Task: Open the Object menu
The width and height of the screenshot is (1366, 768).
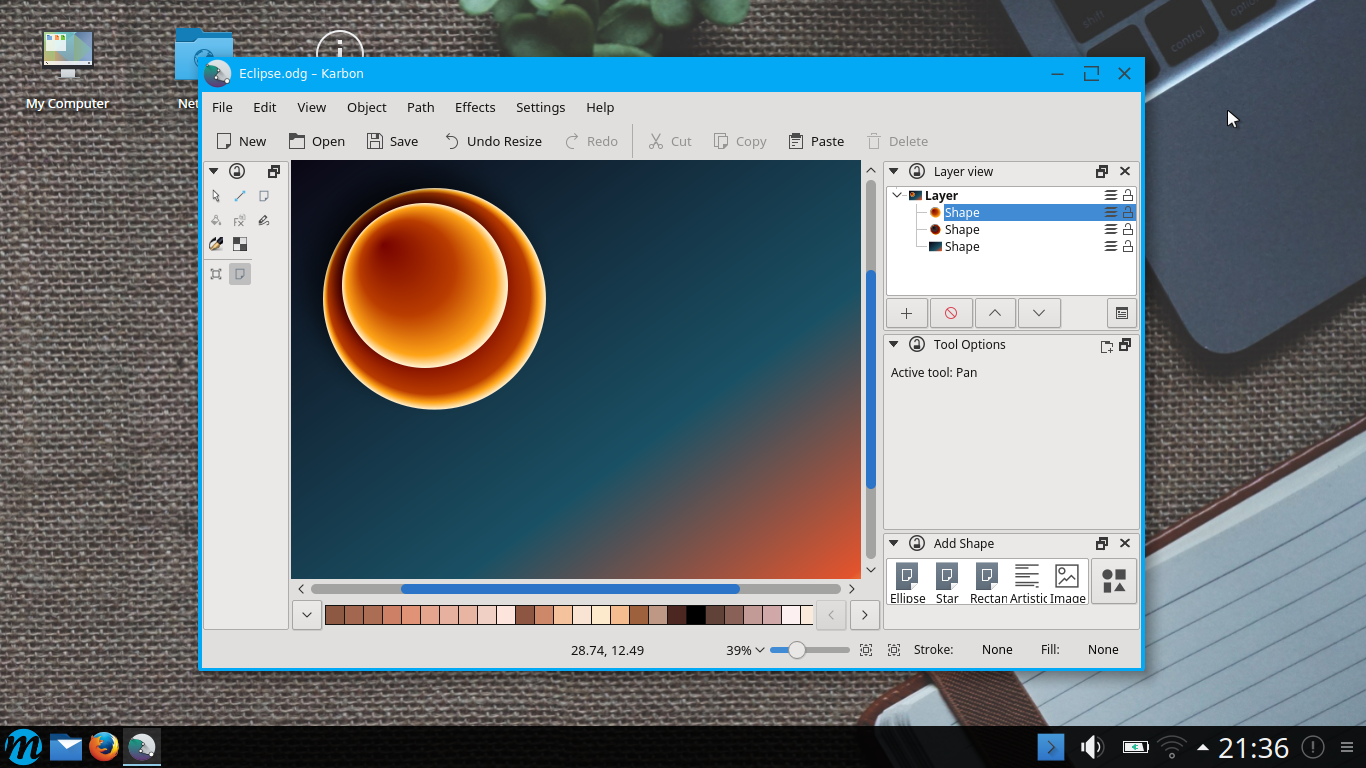Action: pos(367,107)
